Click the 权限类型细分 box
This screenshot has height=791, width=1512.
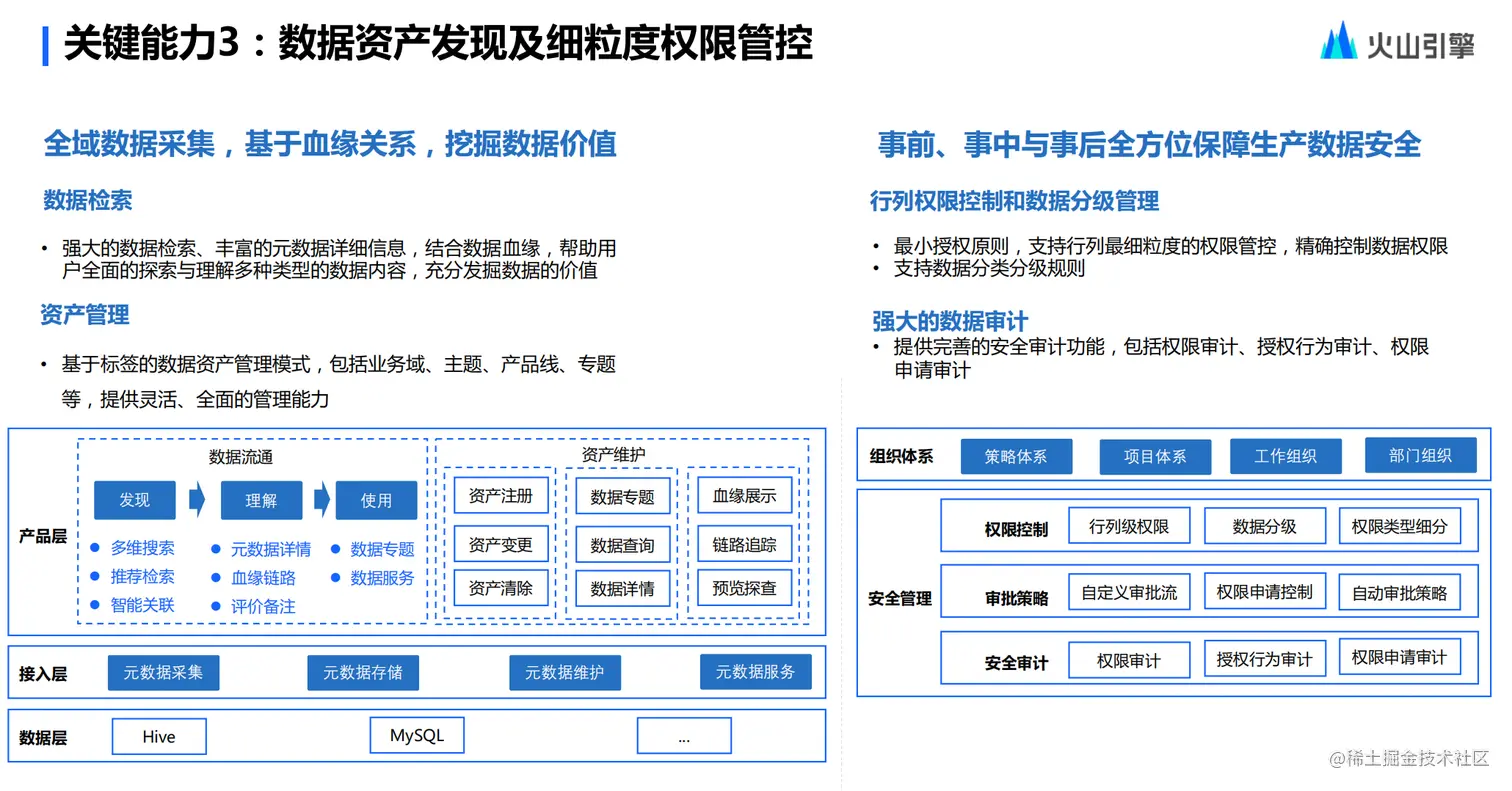click(x=1399, y=526)
